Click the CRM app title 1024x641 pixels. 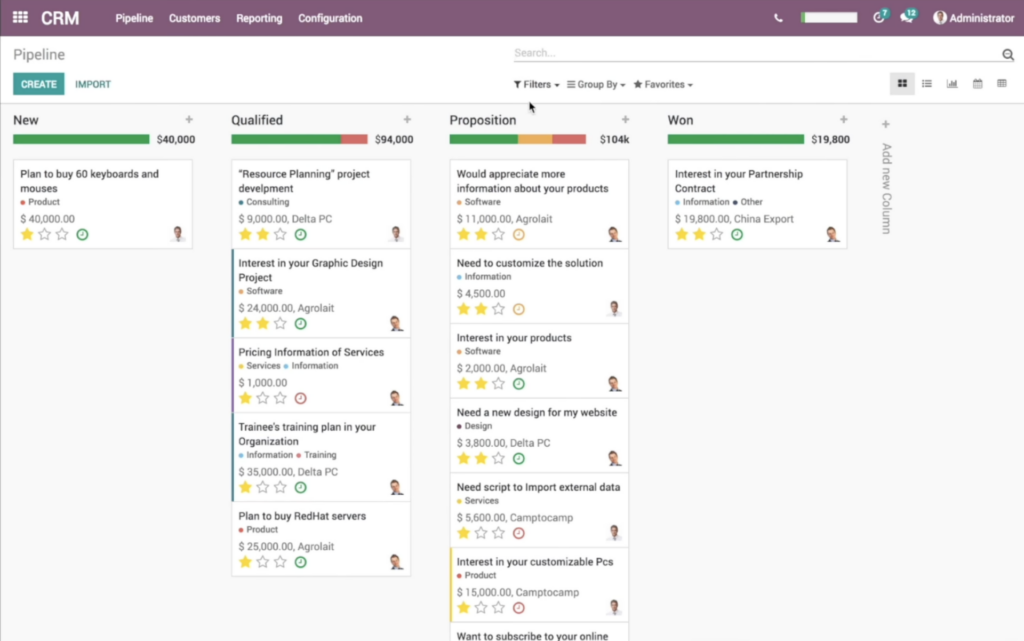pyautogui.click(x=60, y=18)
